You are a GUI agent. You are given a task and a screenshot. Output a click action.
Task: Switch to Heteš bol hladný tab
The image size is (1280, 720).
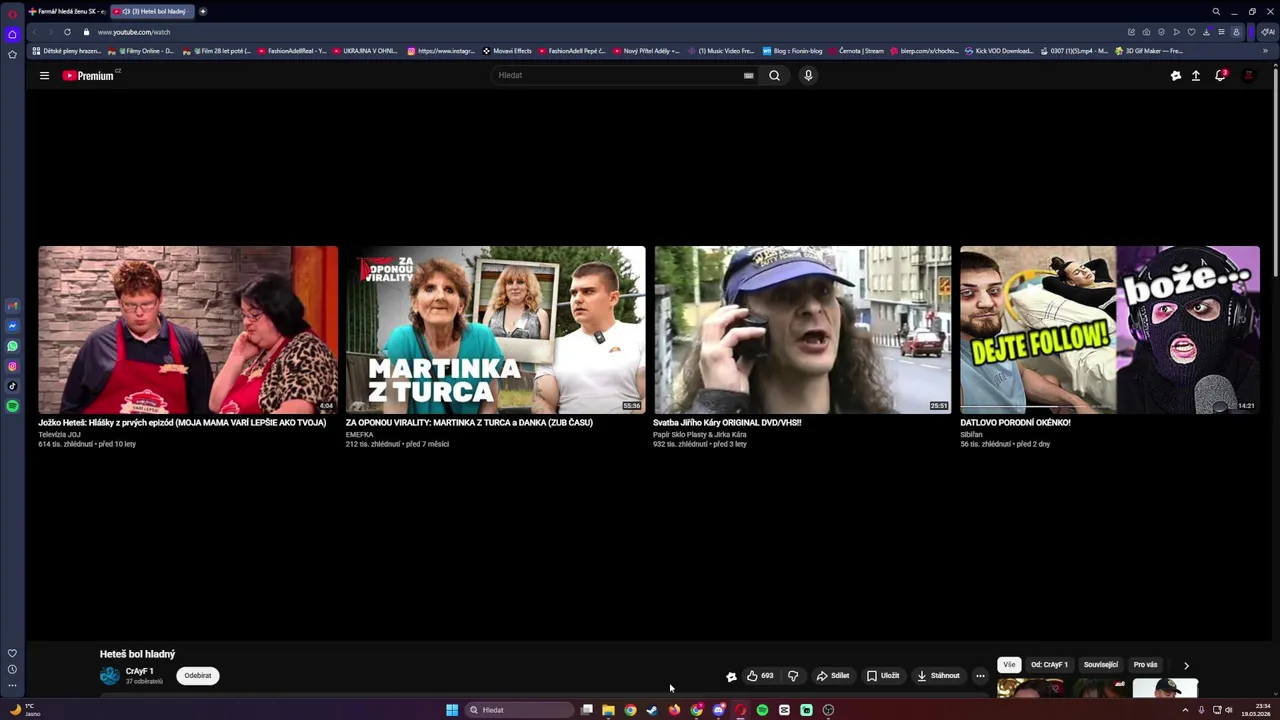point(152,12)
